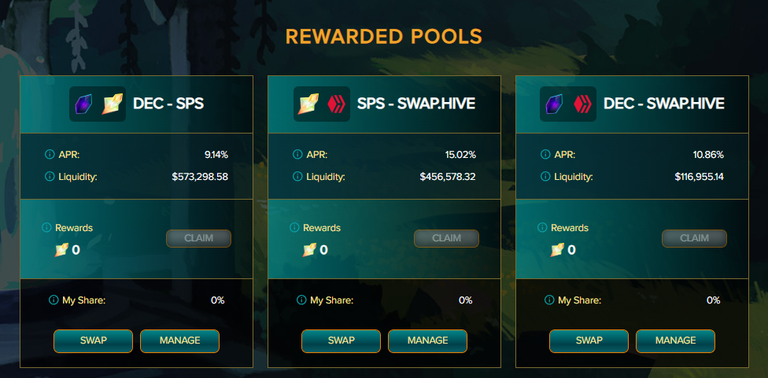Click the DEC crystal icon in DEC - SPS header

coord(83,104)
